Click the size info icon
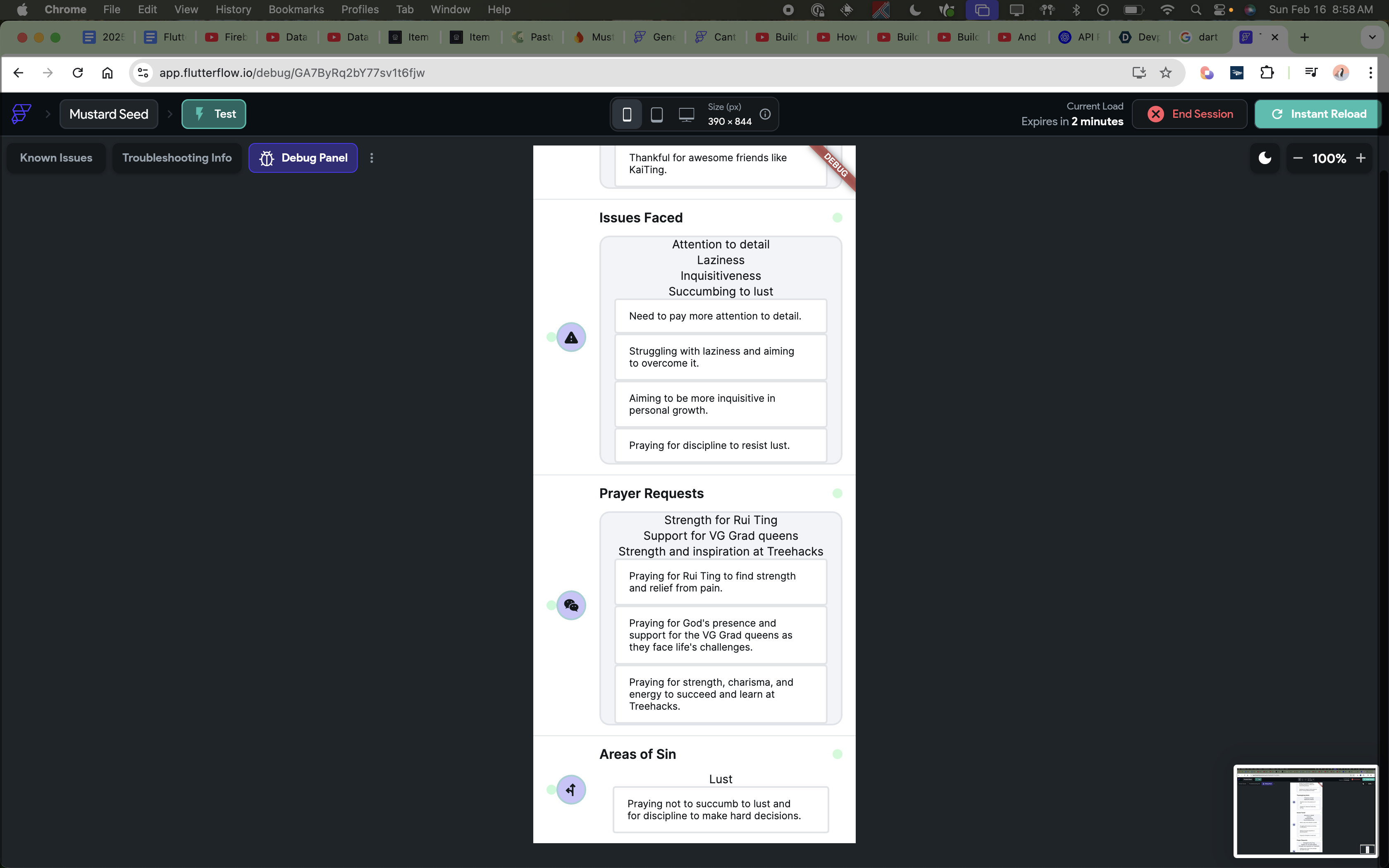 [x=765, y=114]
